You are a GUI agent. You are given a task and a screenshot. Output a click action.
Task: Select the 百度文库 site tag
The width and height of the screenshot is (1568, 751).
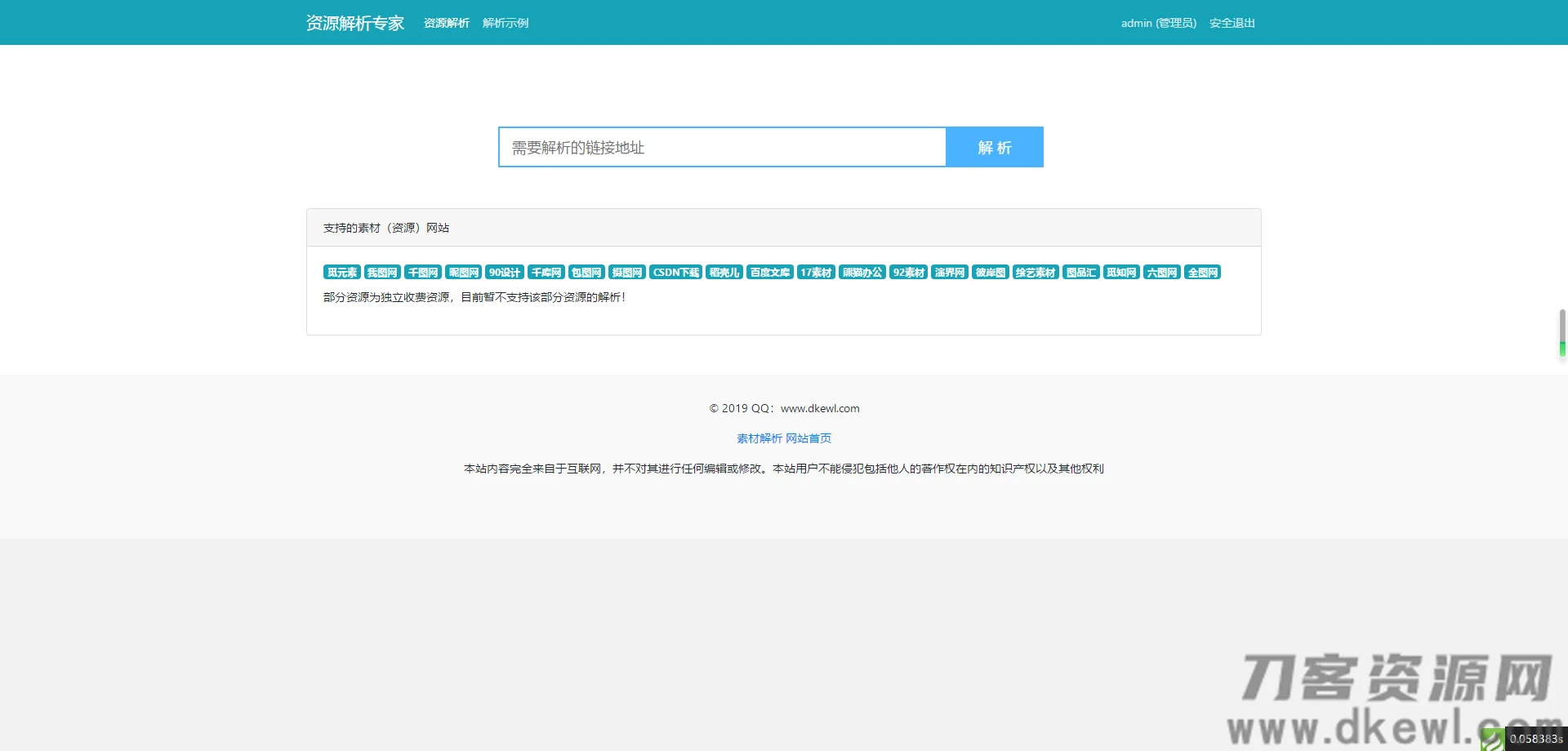[769, 272]
